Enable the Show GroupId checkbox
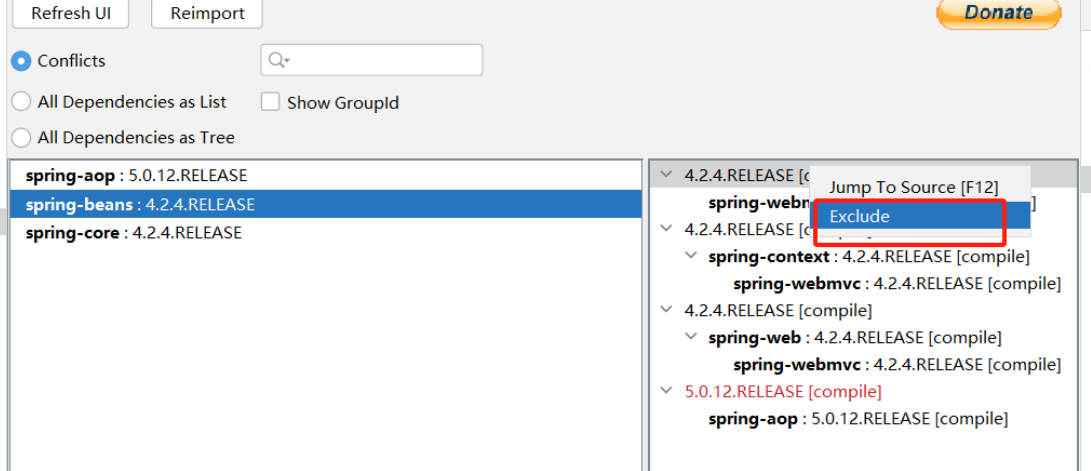This screenshot has height=471, width=1091. point(270,102)
